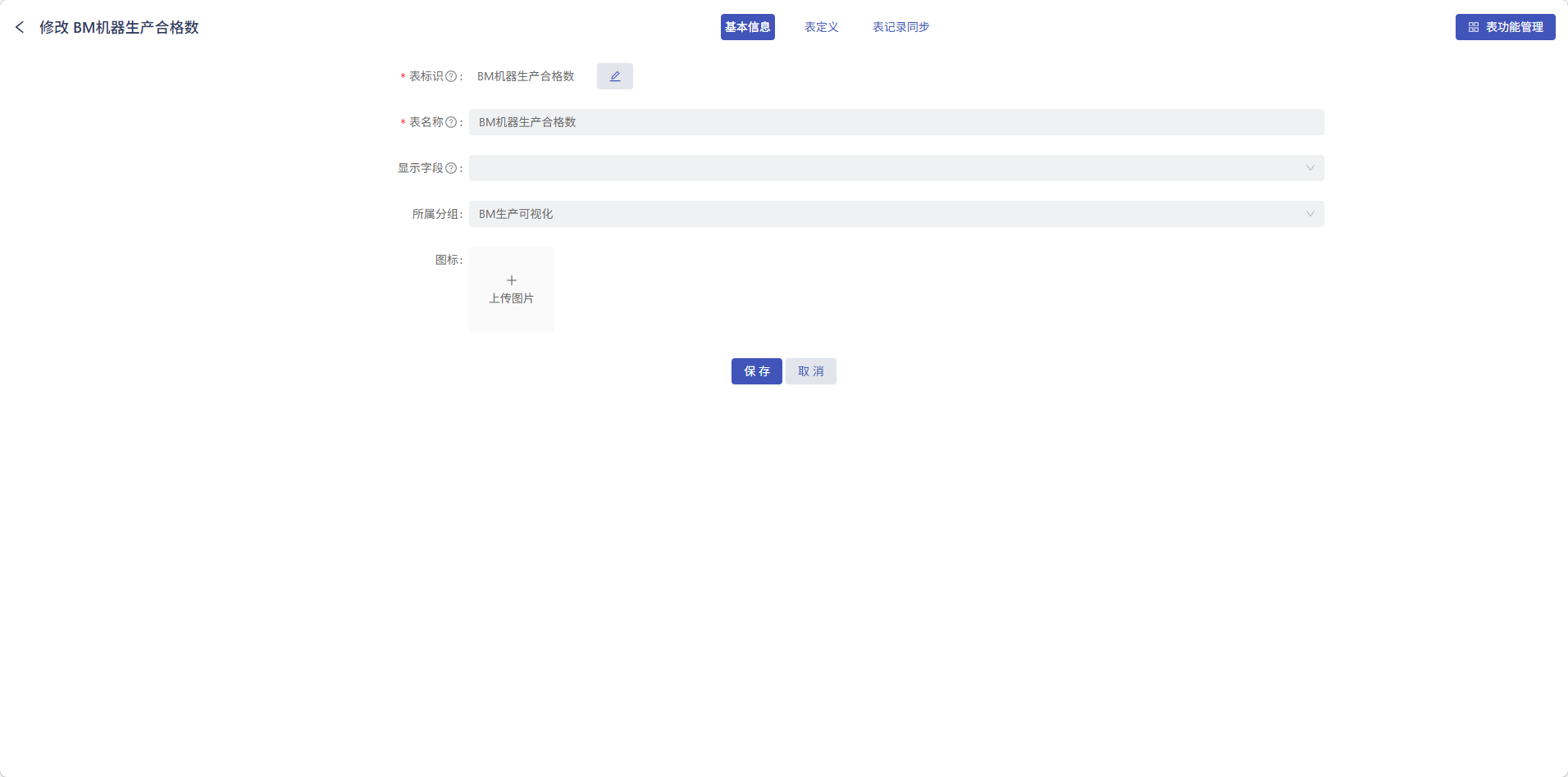The height and width of the screenshot is (777, 1568).
Task: Switch to the 表记录同步 tab
Action: click(900, 26)
